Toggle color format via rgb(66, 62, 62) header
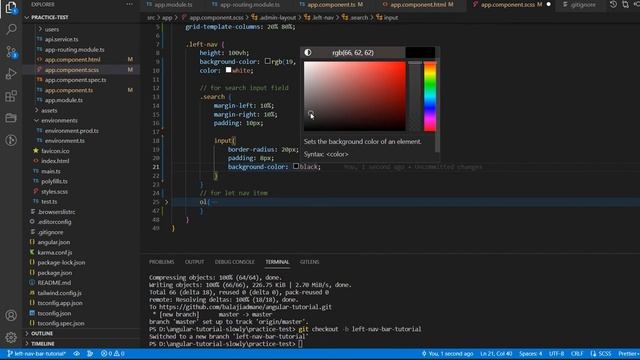This screenshot has height=360, width=640. pos(353,52)
